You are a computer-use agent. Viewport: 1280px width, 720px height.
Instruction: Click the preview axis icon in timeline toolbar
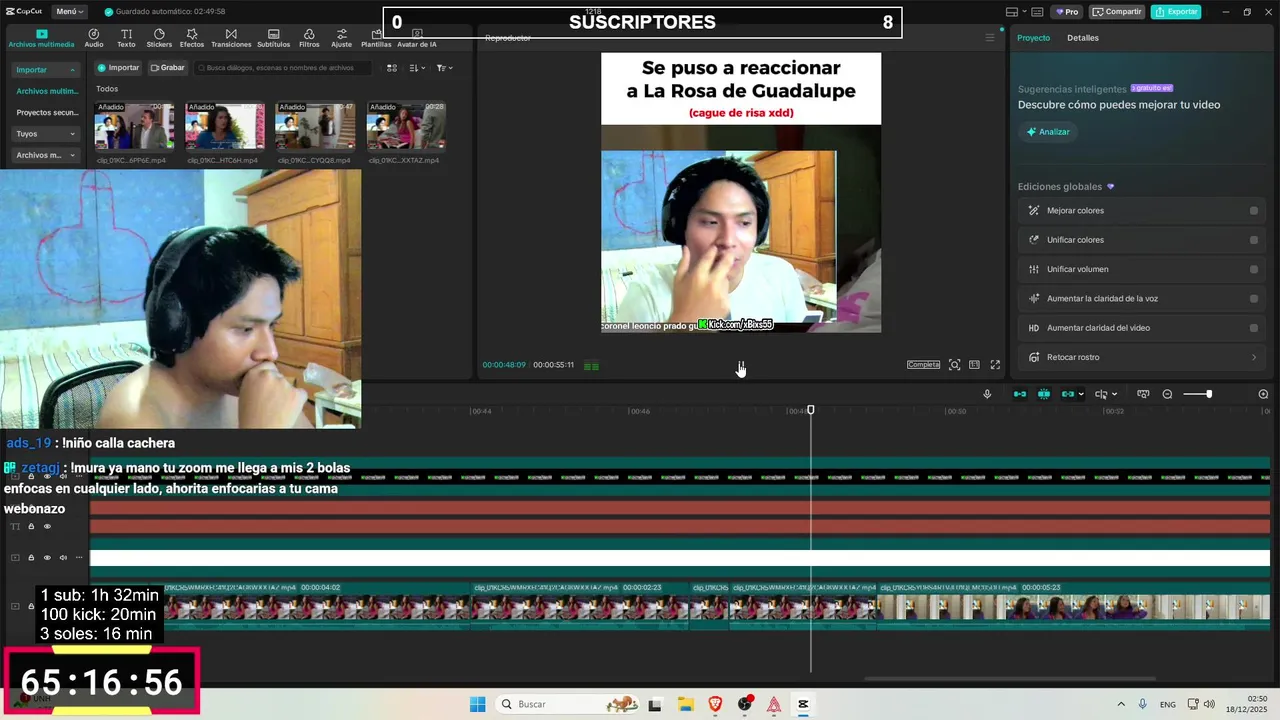[x=1143, y=394]
